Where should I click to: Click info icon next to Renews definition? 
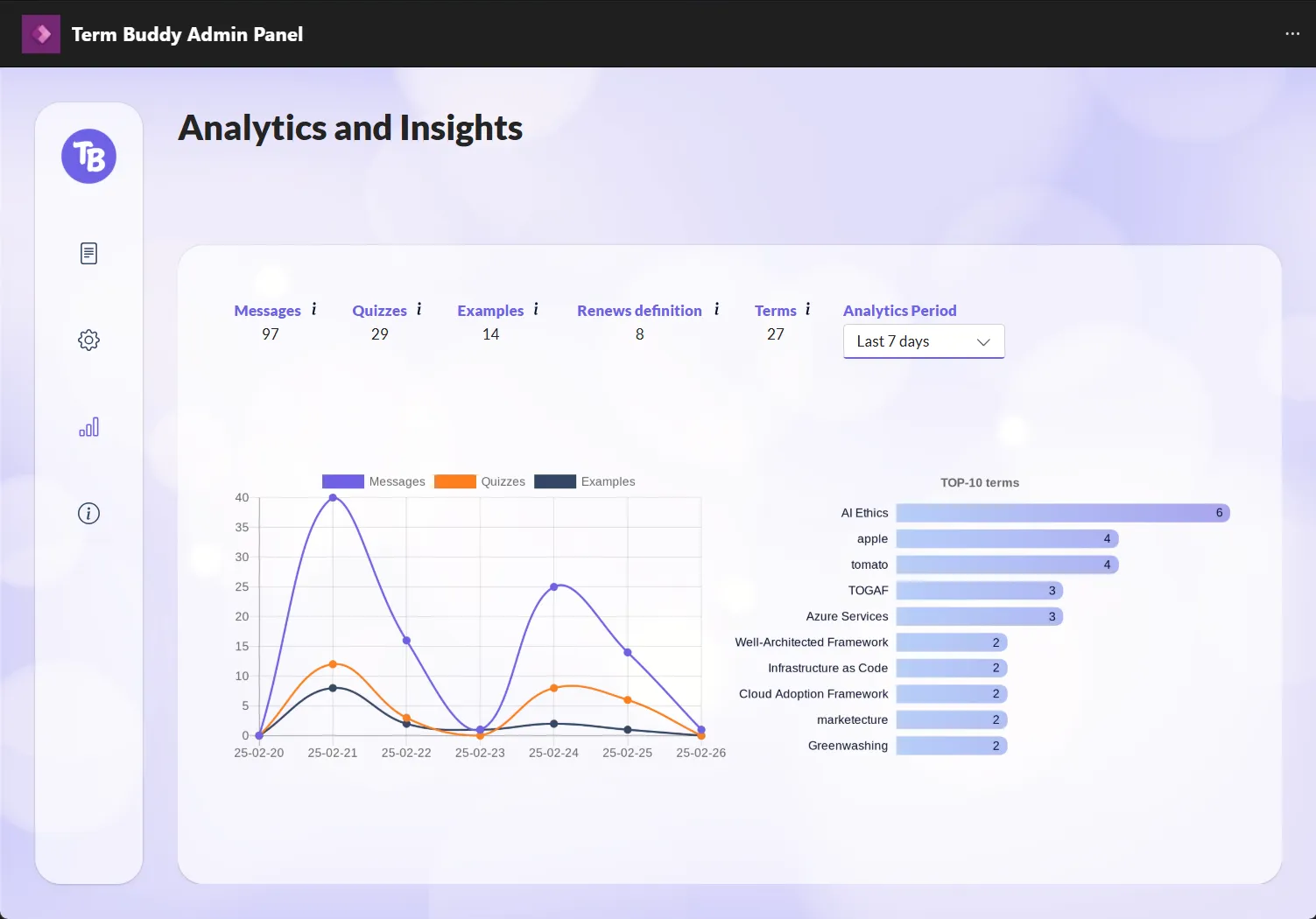(x=716, y=309)
